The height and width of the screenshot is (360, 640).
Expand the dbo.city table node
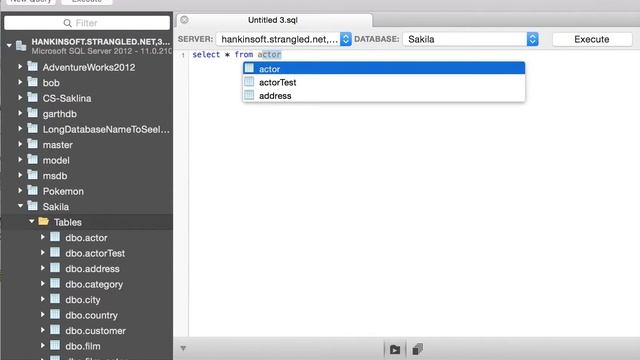pyautogui.click(x=42, y=299)
